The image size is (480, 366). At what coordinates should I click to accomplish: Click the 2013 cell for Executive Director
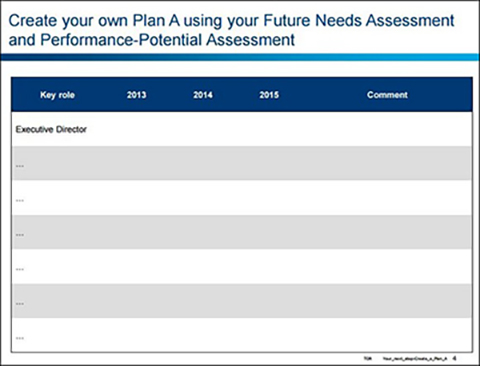136,129
